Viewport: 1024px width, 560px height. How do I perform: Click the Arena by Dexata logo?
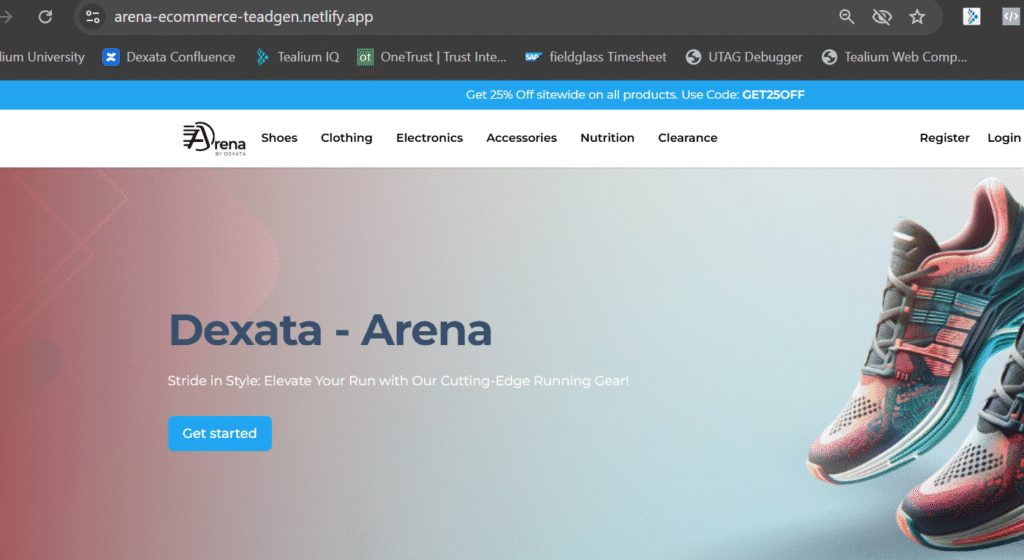click(x=213, y=138)
